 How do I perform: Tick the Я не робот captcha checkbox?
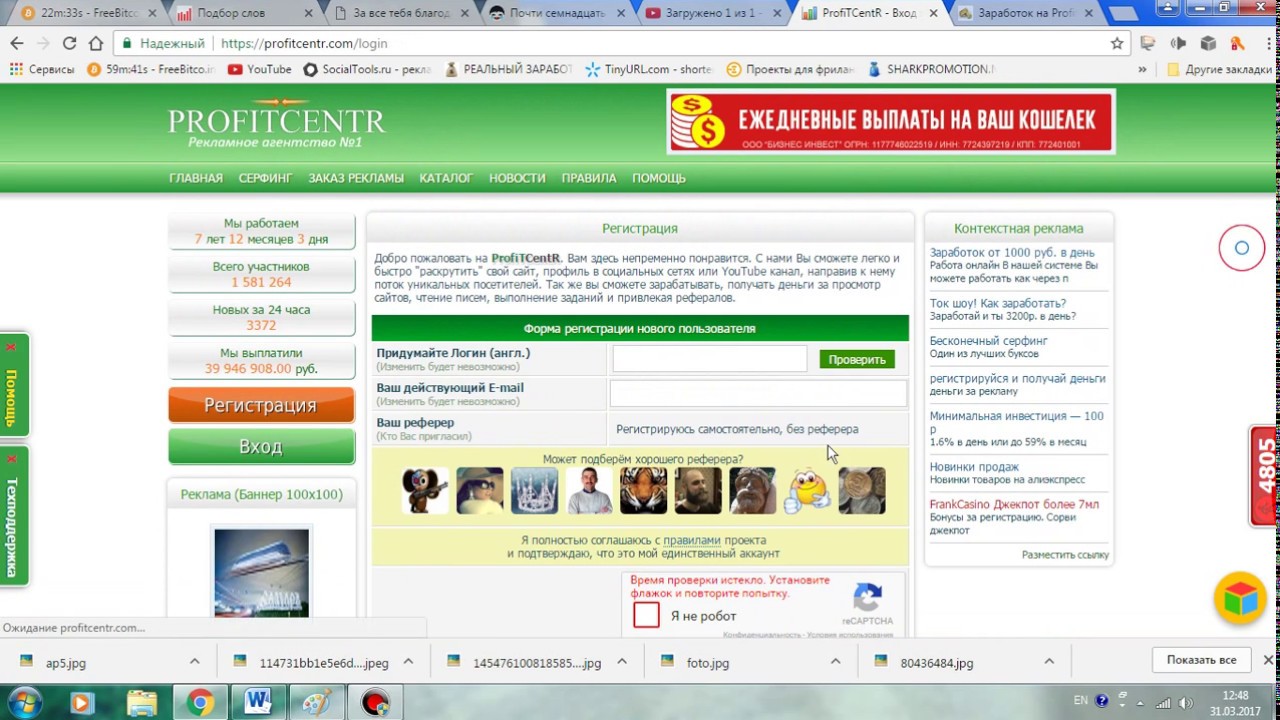coord(646,615)
